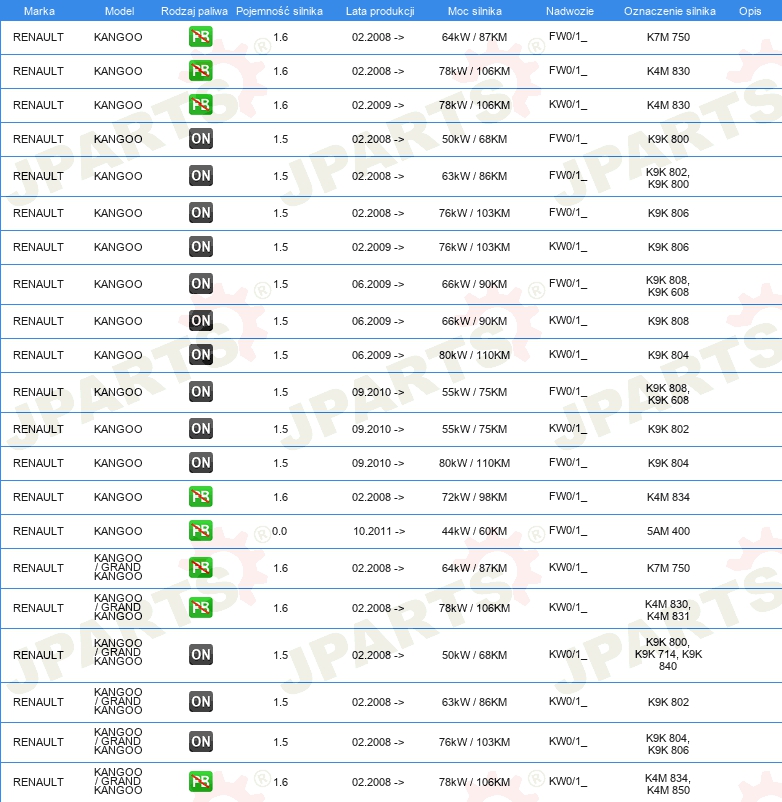Click the ON icon for 09.2010 K9K 804 FW0/1_

[x=200, y=462]
